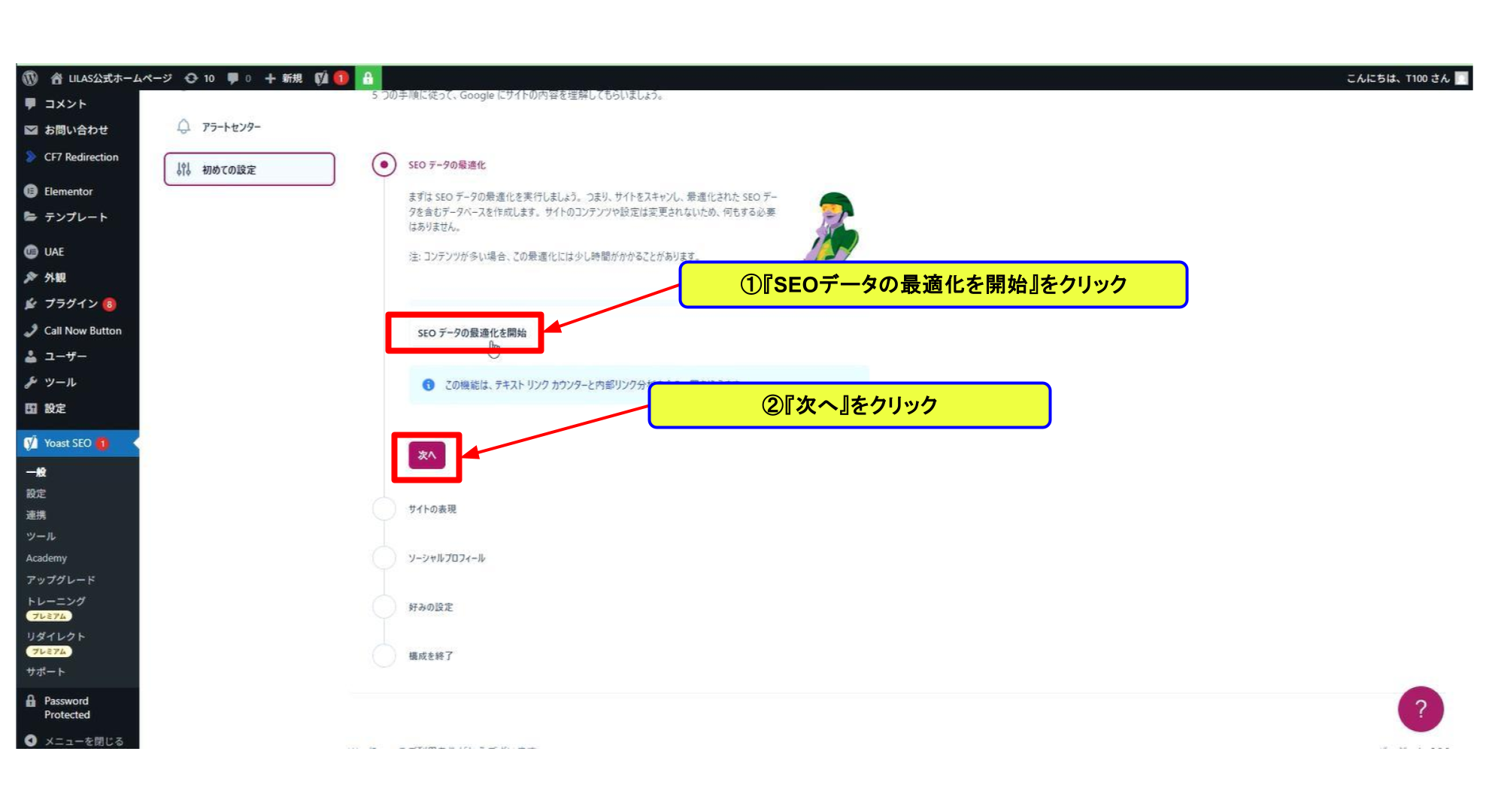This screenshot has height=812, width=1489.
Task: Open the 連携 submenu item
Action: pyautogui.click(x=36, y=515)
